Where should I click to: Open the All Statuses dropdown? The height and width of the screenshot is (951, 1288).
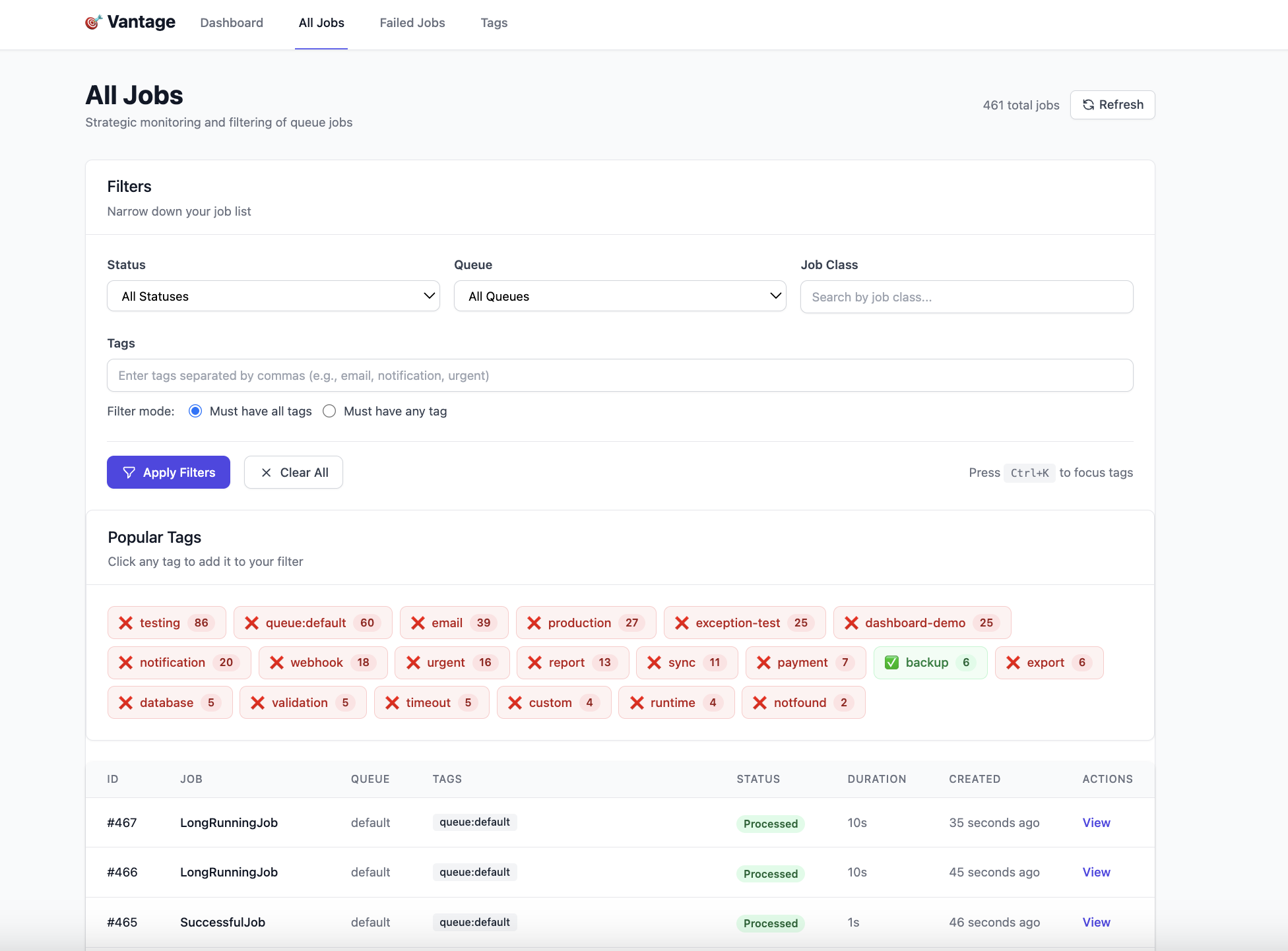pyautogui.click(x=273, y=296)
